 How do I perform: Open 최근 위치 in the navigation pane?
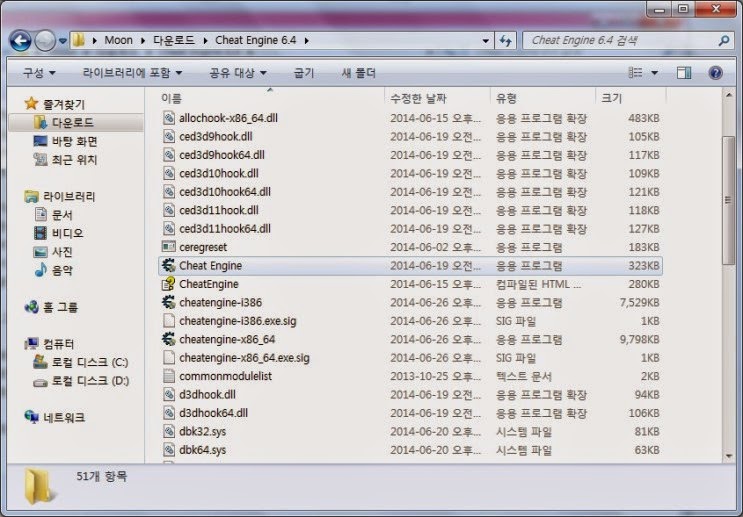pyautogui.click(x=74, y=160)
